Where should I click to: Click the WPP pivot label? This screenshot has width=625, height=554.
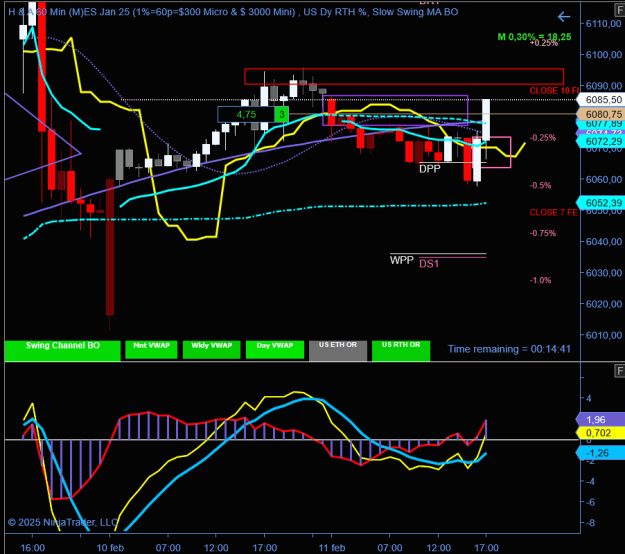tap(401, 260)
